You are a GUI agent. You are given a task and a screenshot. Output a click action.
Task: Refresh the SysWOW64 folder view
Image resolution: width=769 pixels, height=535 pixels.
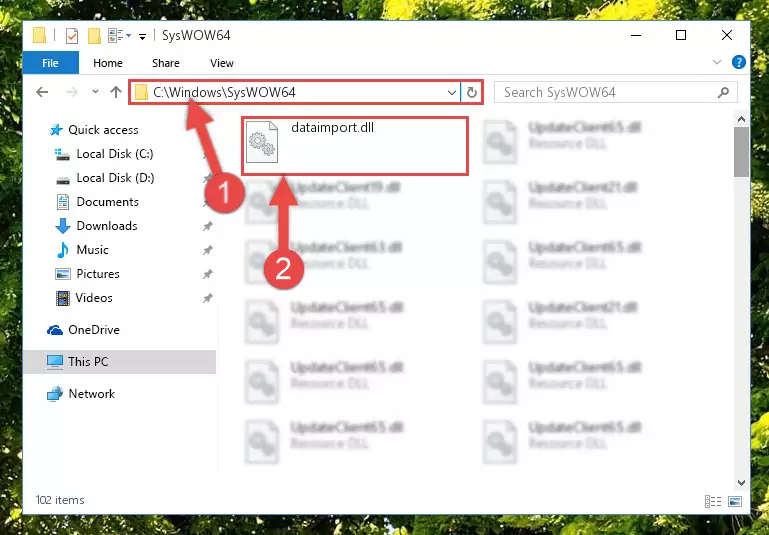pos(472,92)
